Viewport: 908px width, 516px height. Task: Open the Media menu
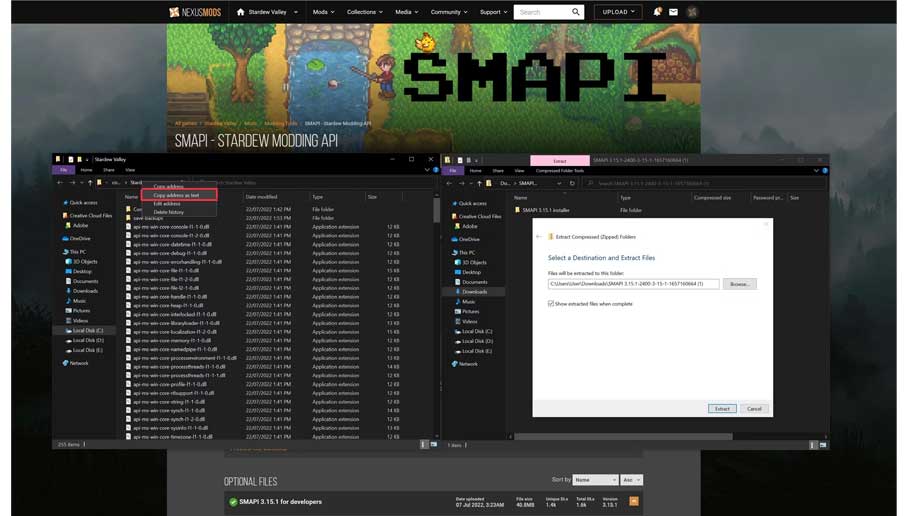tap(407, 12)
